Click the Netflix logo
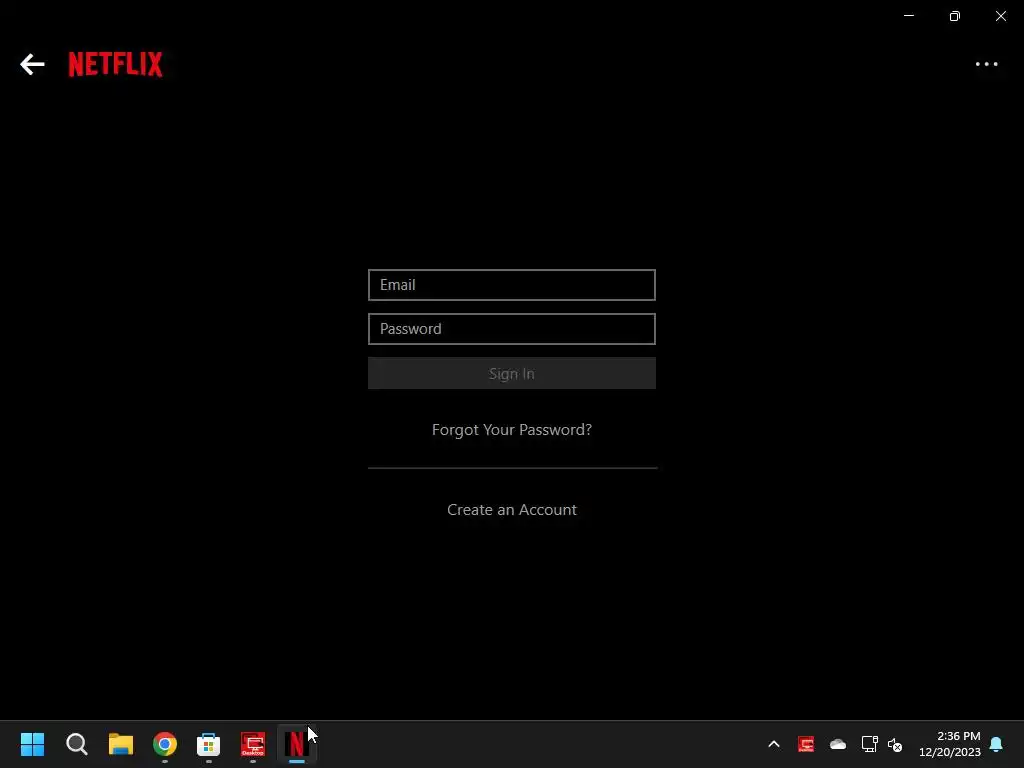Screen dimensions: 1024x768 (x=116, y=64)
